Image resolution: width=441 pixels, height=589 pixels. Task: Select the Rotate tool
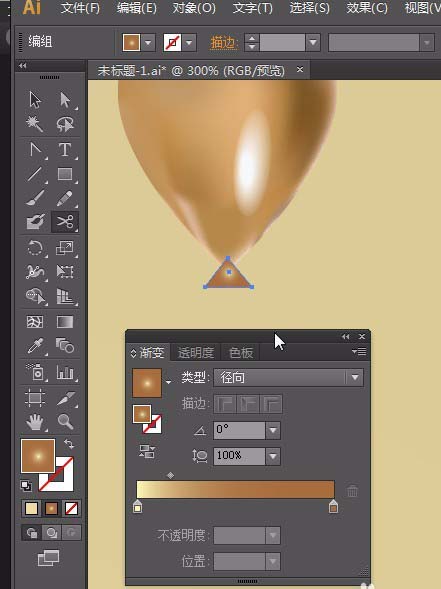pyautogui.click(x=35, y=248)
